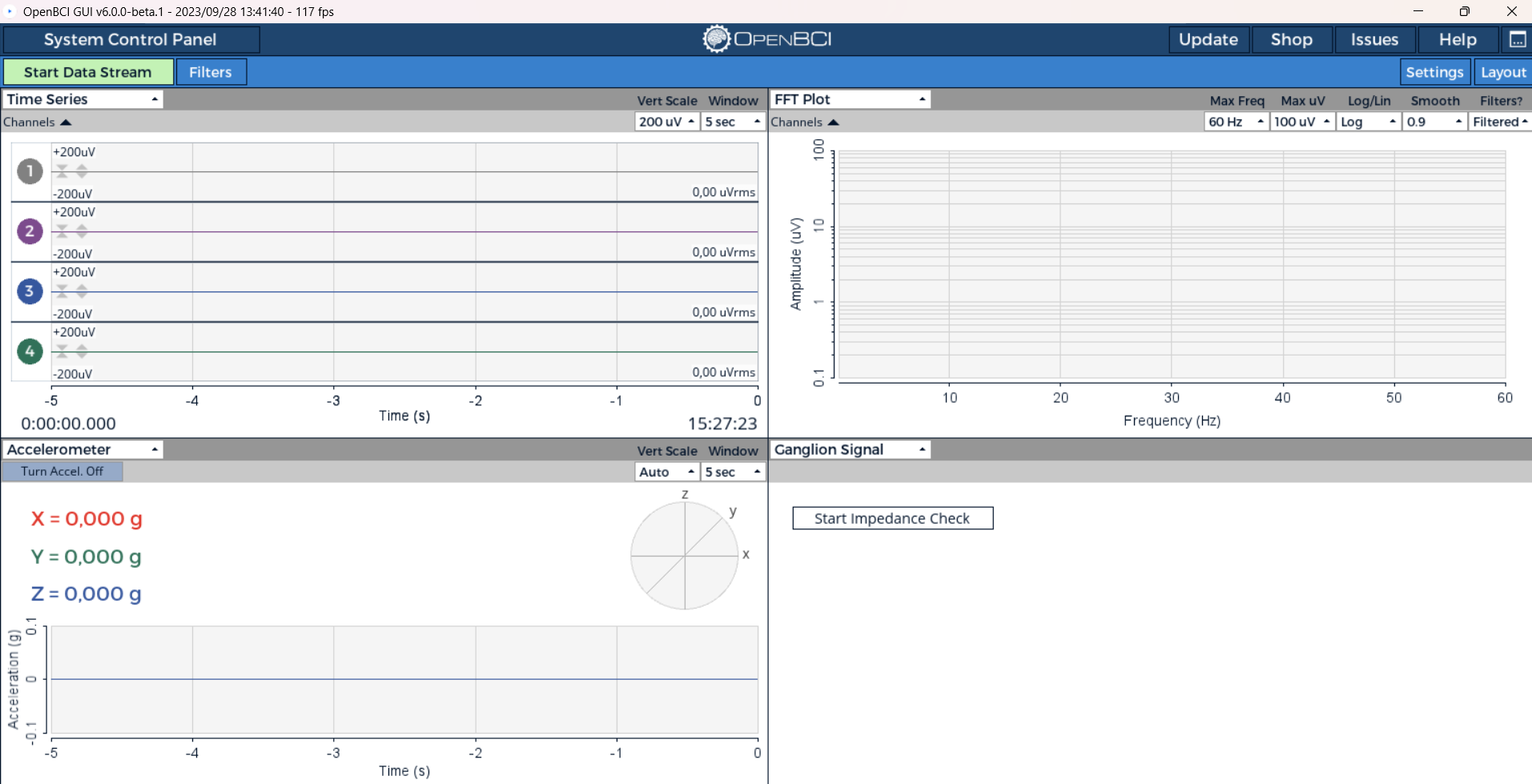Click the inward-arrows scale icon on channel 1
The height and width of the screenshot is (784, 1532).
tap(62, 171)
